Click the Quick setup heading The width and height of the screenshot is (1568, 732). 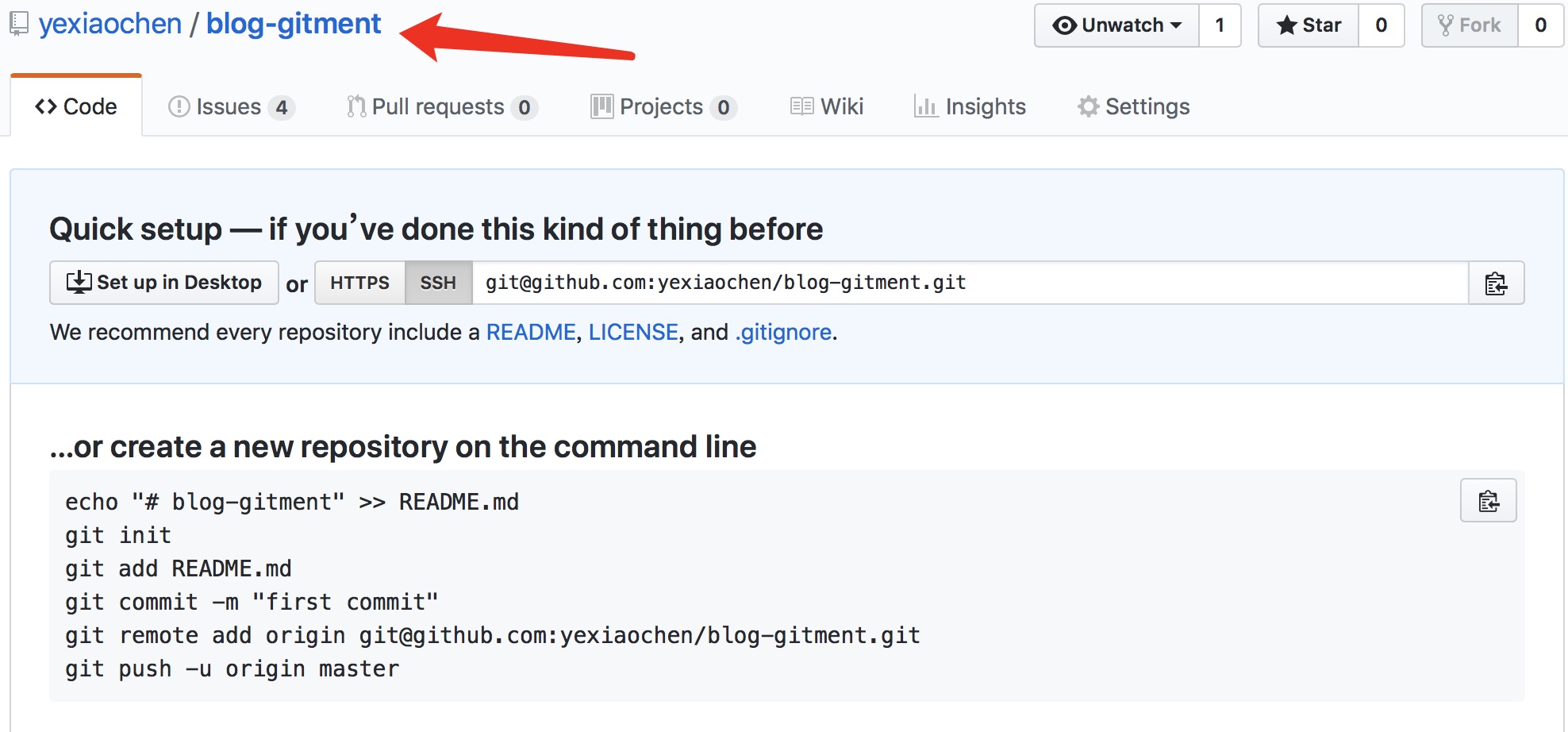pos(436,229)
